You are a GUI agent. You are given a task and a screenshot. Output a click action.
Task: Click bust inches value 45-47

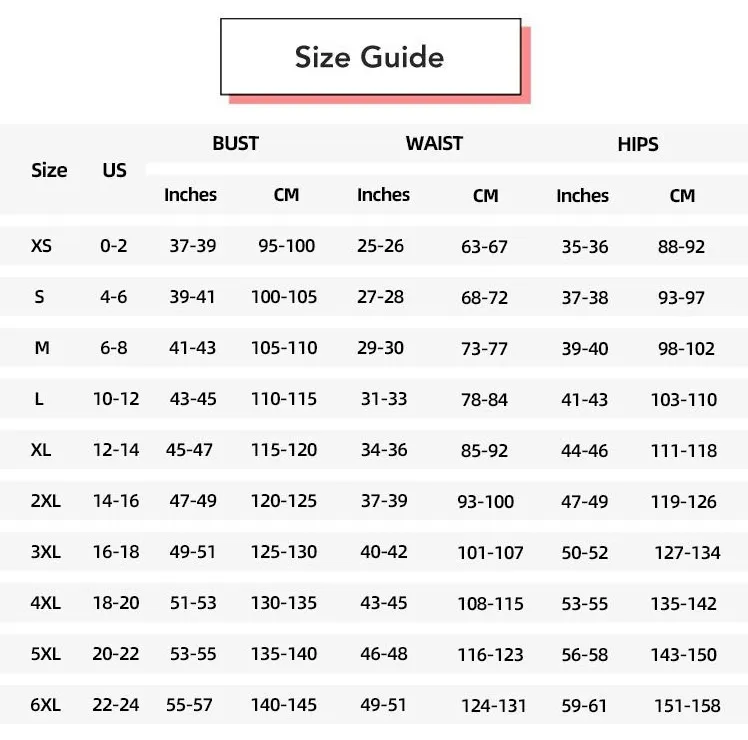click(189, 450)
